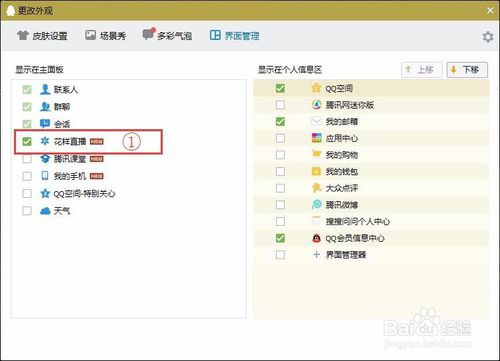
Task: Click the 花样直播 flower icon
Action: pos(45,141)
